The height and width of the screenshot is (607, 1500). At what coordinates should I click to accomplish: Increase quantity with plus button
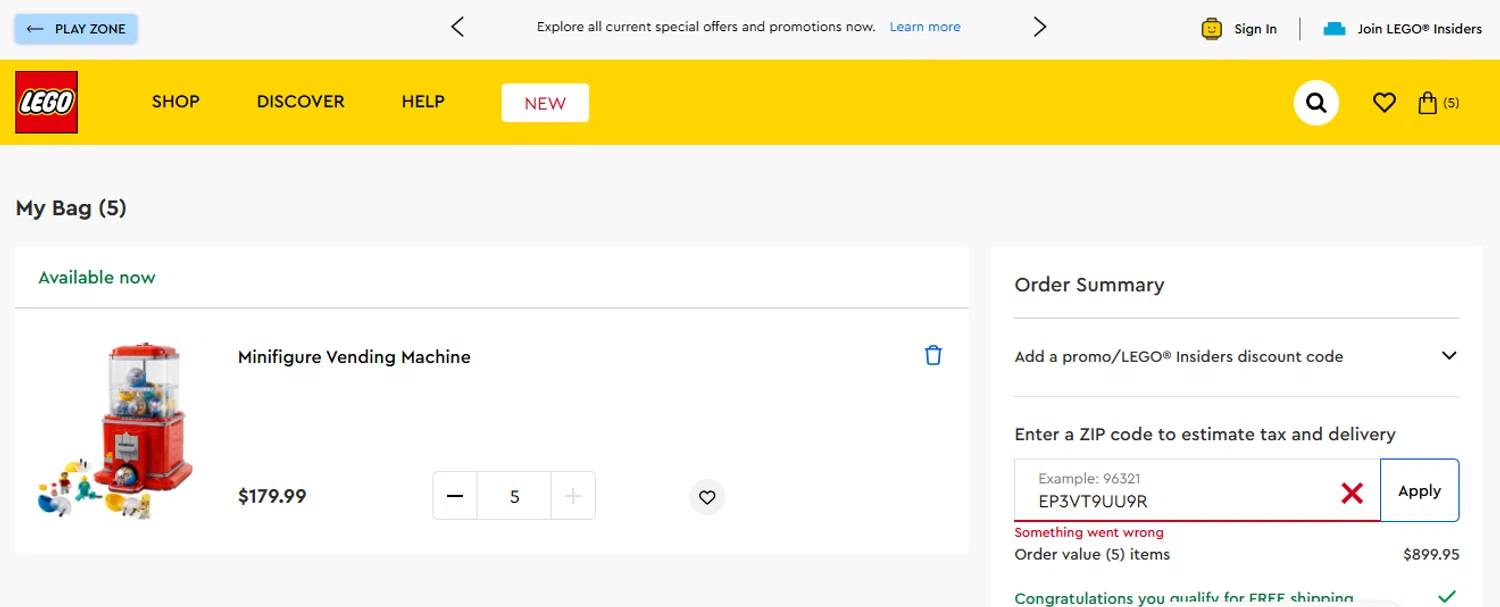pyautogui.click(x=573, y=496)
